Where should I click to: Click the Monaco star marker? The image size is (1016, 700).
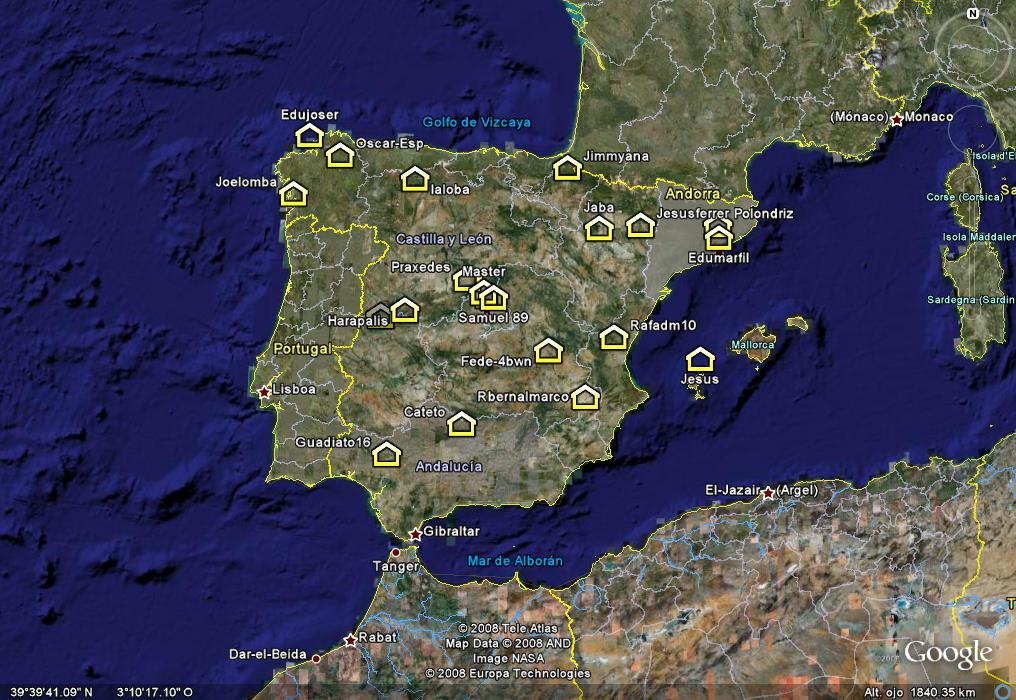[897, 120]
